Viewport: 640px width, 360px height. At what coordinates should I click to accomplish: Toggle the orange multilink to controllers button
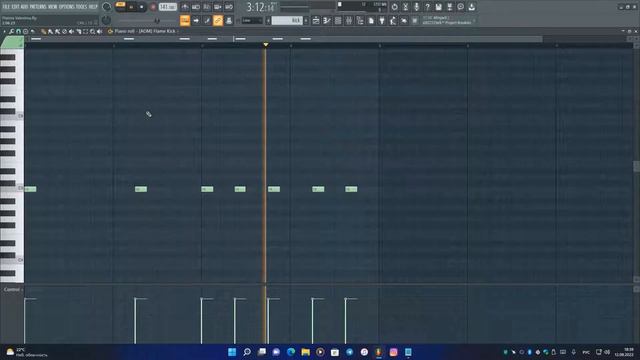[218, 20]
